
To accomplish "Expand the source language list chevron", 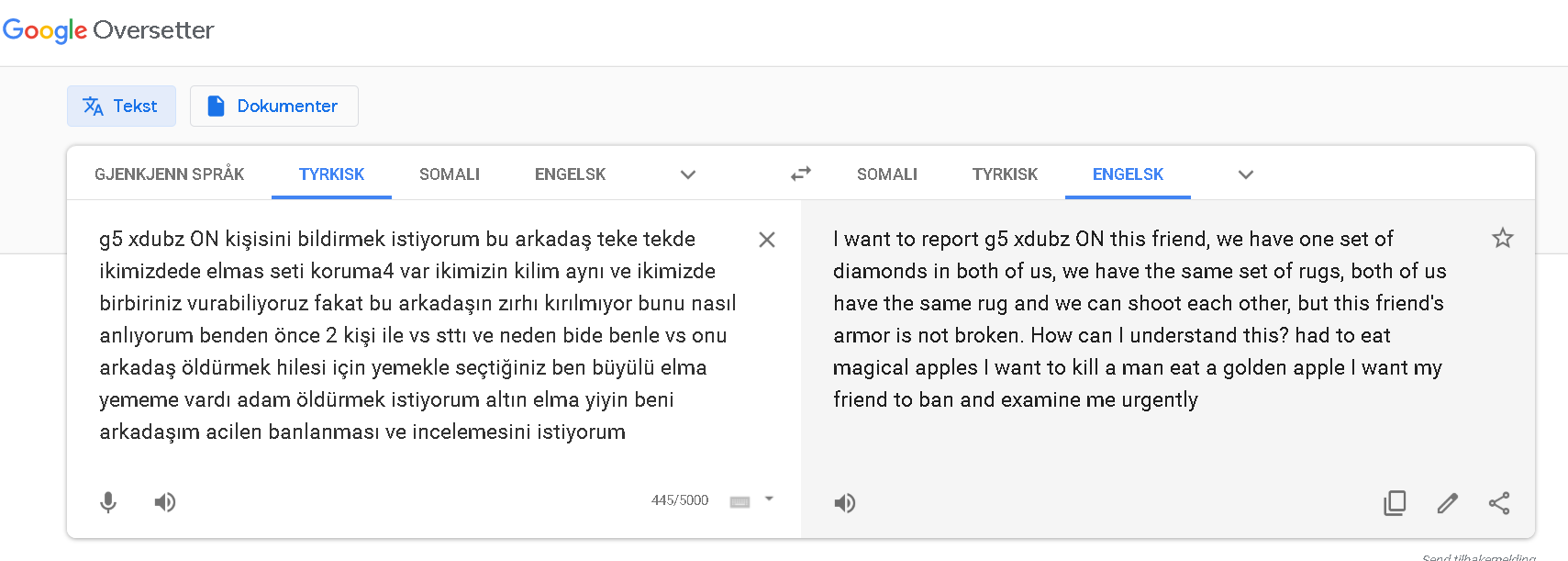I will click(x=688, y=174).
